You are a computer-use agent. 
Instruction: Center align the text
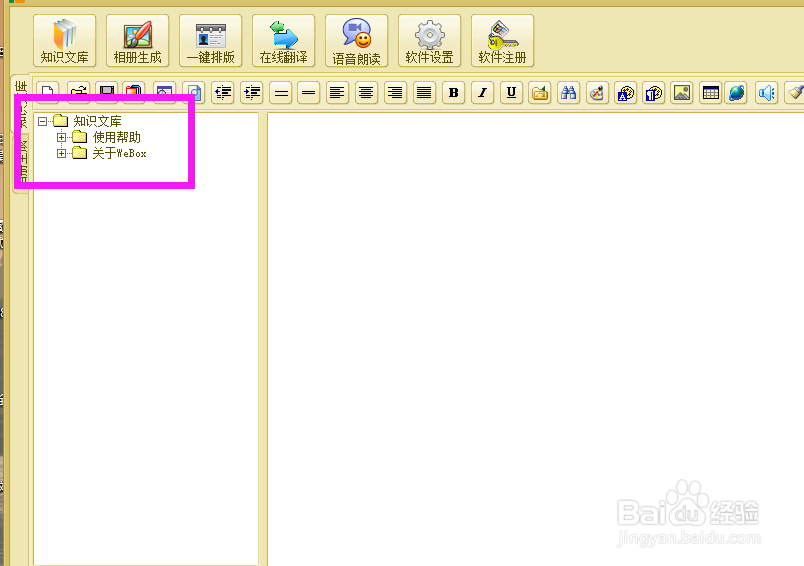coord(366,93)
